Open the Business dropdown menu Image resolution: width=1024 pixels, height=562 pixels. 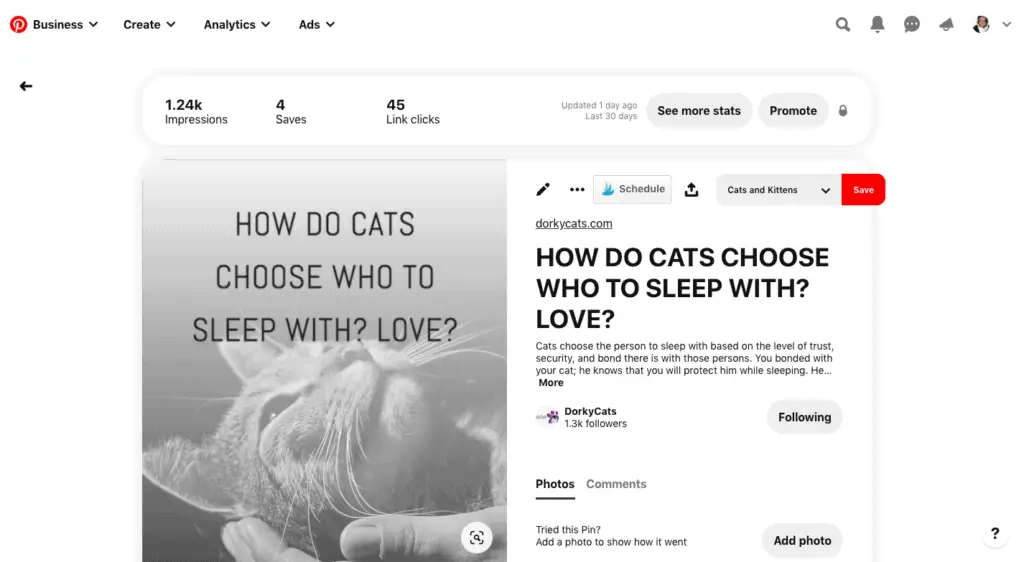pos(65,25)
